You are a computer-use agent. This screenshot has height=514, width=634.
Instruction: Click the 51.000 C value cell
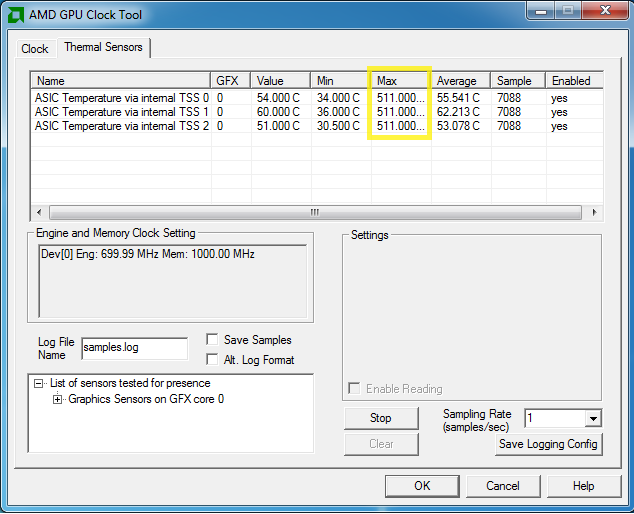[x=278, y=126]
